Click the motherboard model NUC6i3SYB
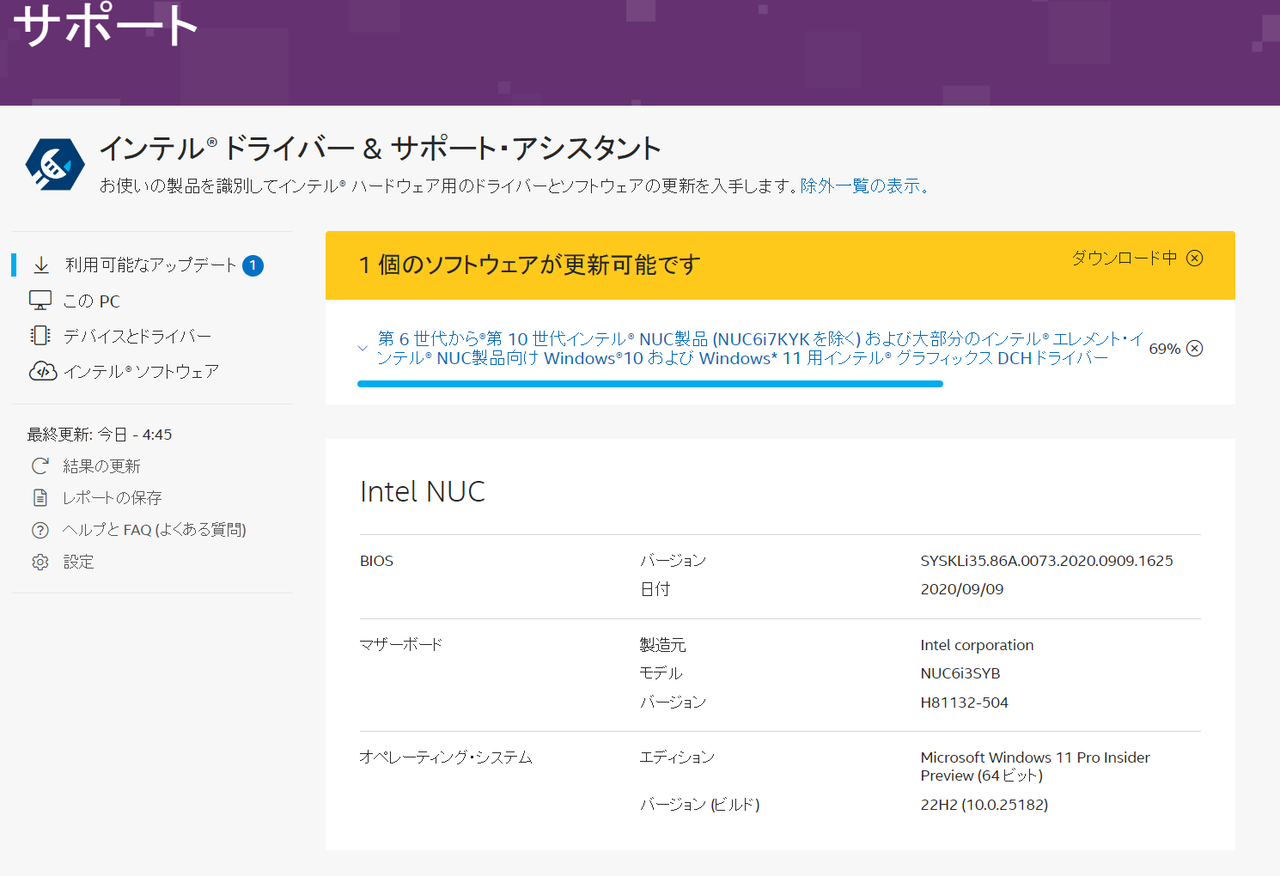This screenshot has height=876, width=1280. click(960, 674)
